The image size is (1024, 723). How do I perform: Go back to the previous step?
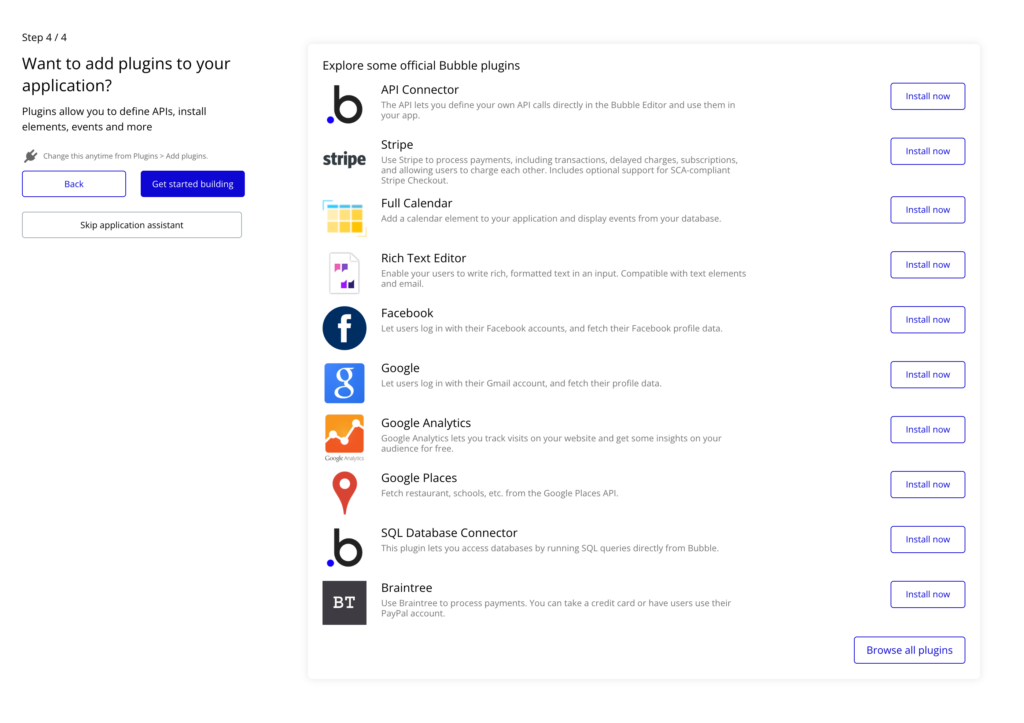click(x=74, y=184)
